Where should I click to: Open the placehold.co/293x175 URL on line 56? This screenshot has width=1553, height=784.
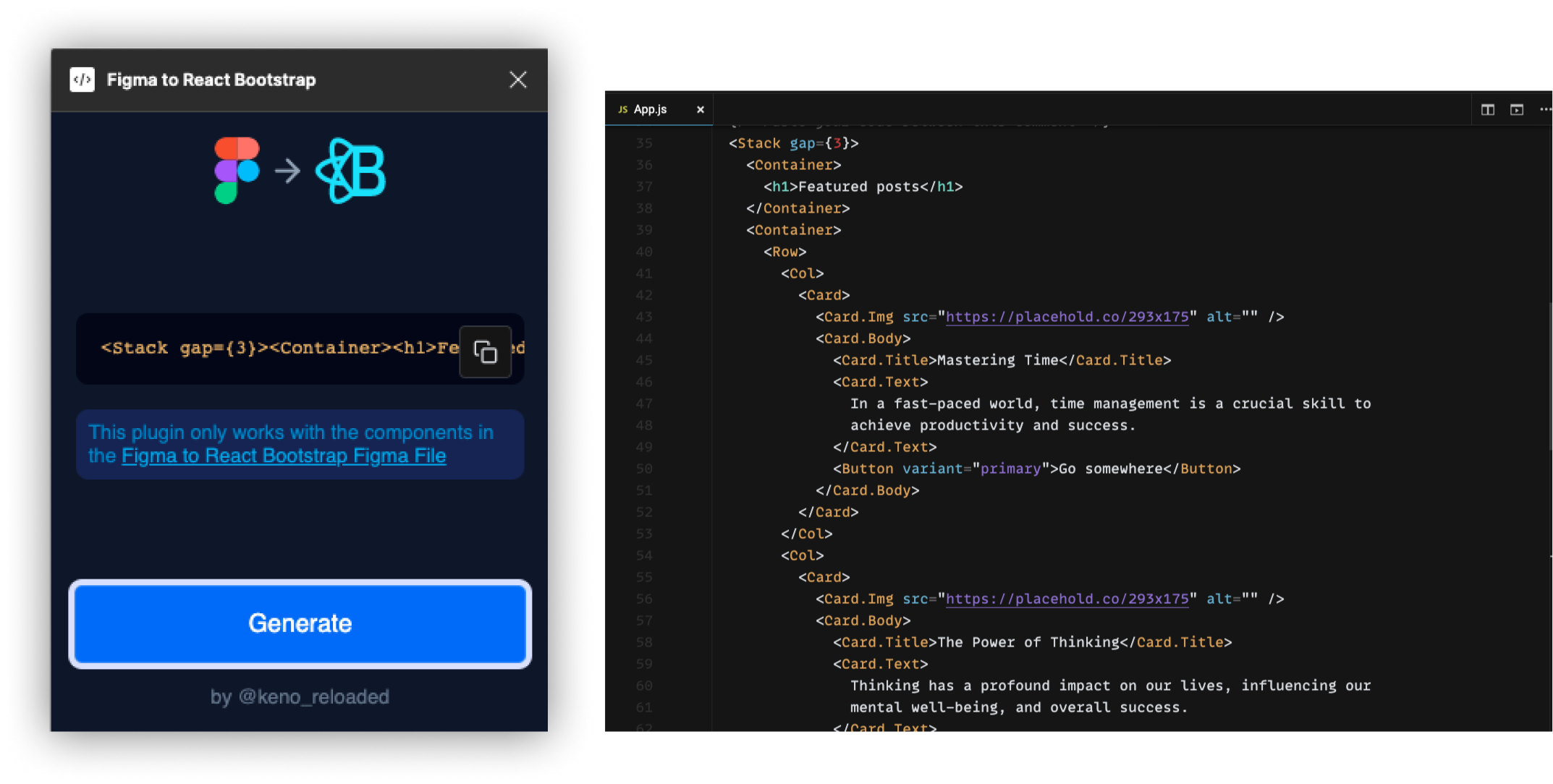1067,599
